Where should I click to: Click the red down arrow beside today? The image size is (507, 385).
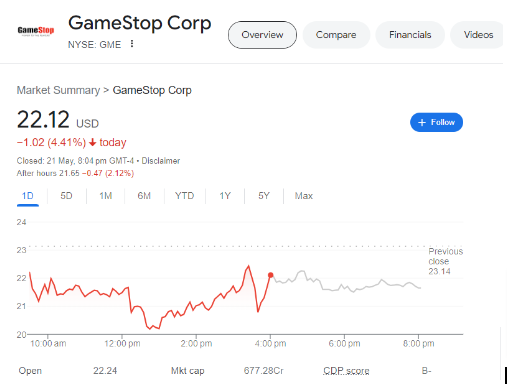tap(93, 143)
